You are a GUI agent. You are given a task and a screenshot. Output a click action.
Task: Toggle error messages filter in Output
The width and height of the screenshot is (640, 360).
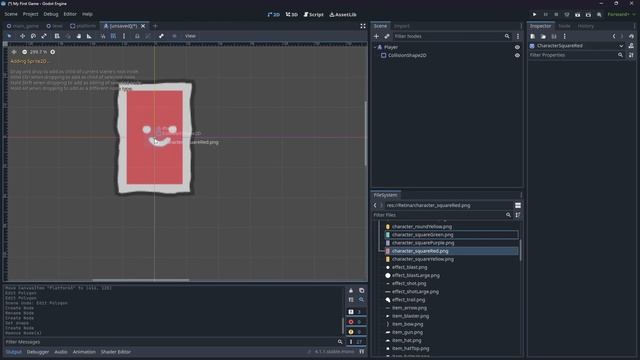356,322
